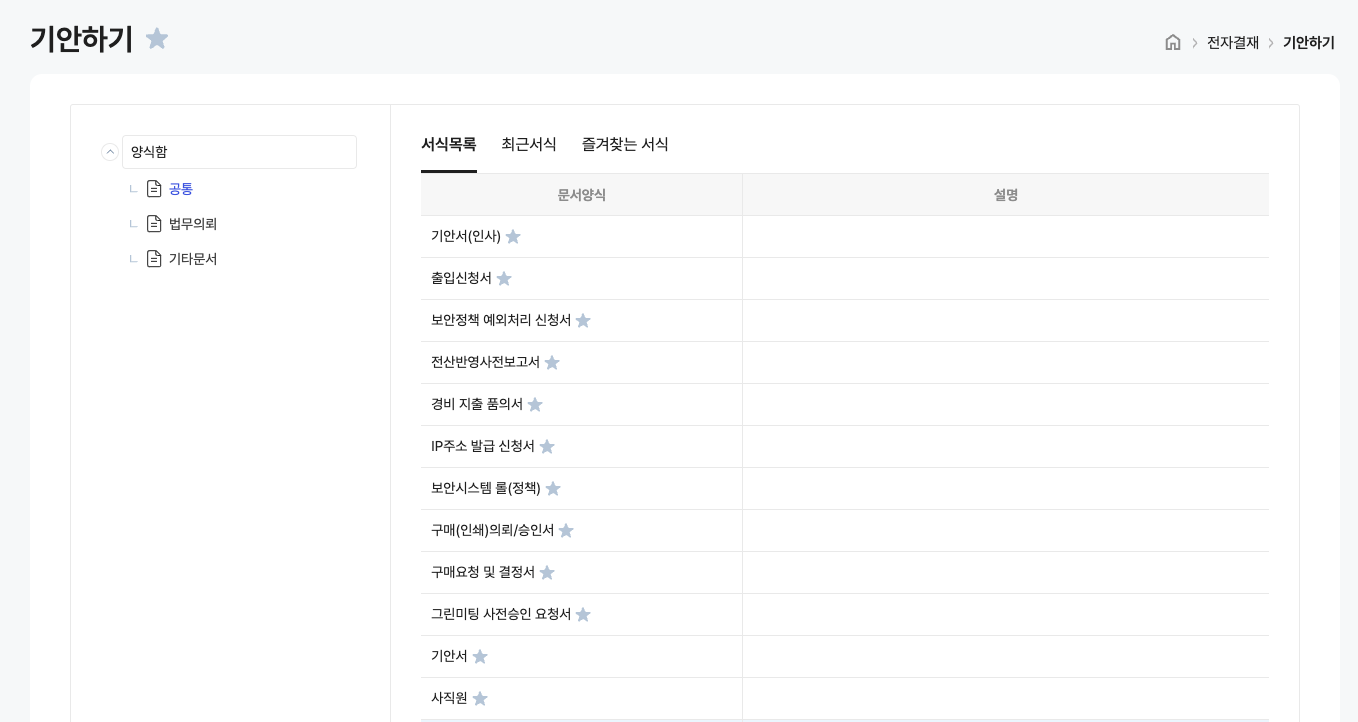Star the 전산반영사전보고서 form
Viewport: 1358px width, 722px height.
[x=552, y=363]
